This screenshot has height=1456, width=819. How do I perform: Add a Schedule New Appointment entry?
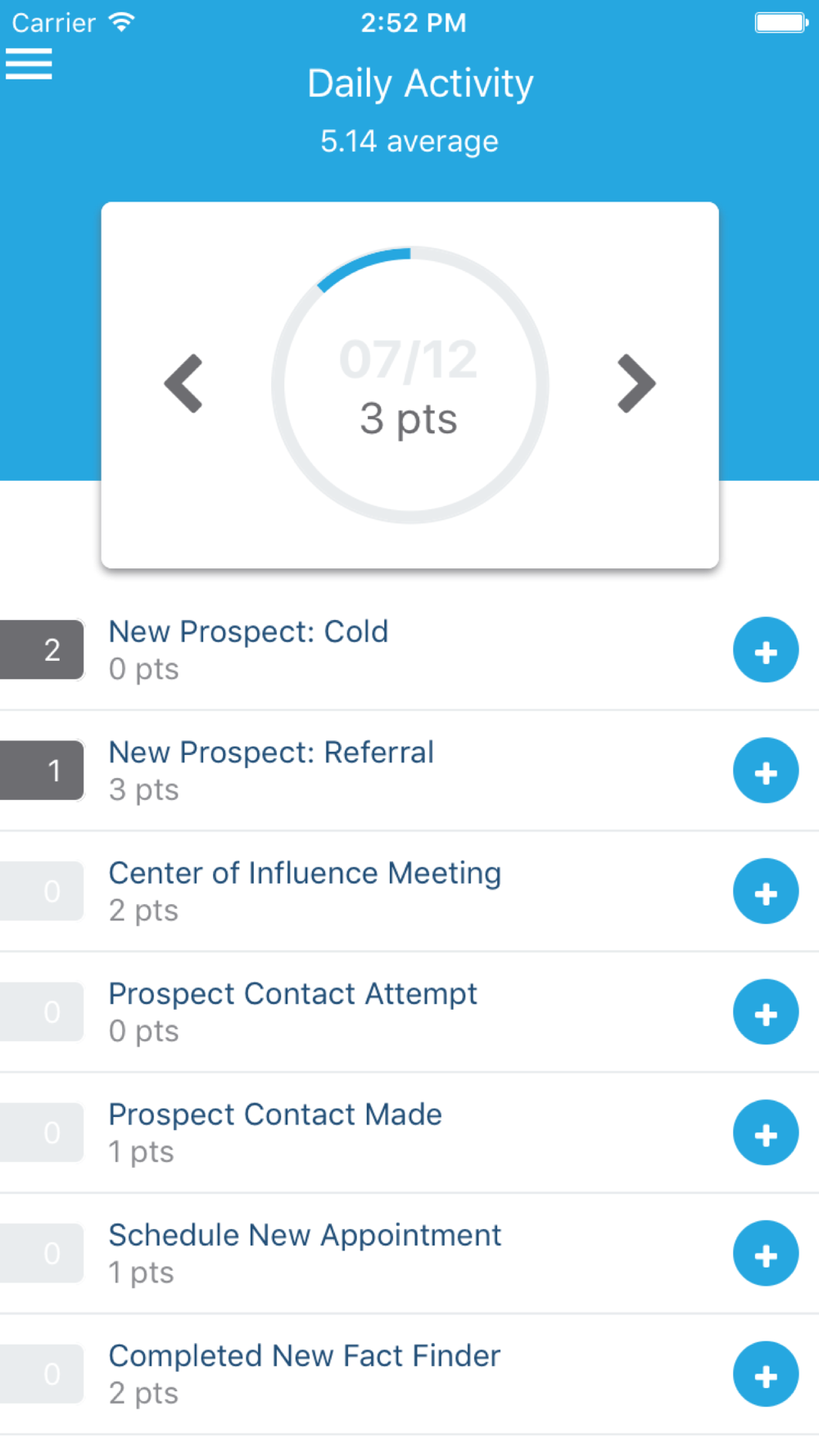765,1254
